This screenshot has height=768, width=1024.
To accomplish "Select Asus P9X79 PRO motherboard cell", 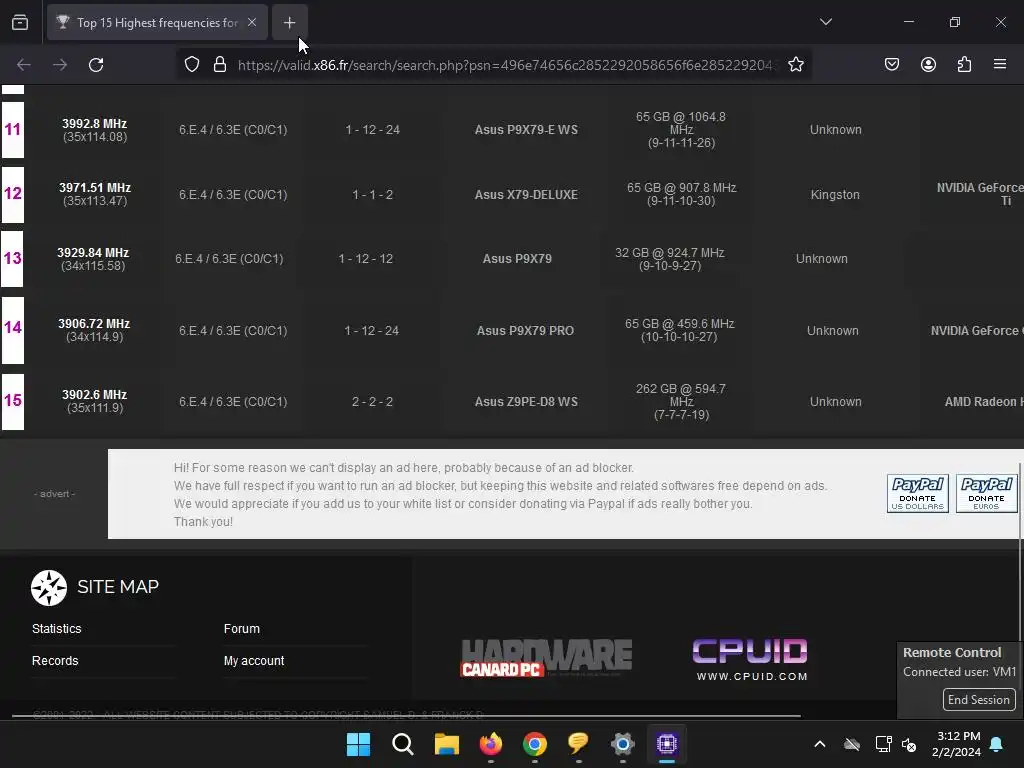I will pos(525,330).
